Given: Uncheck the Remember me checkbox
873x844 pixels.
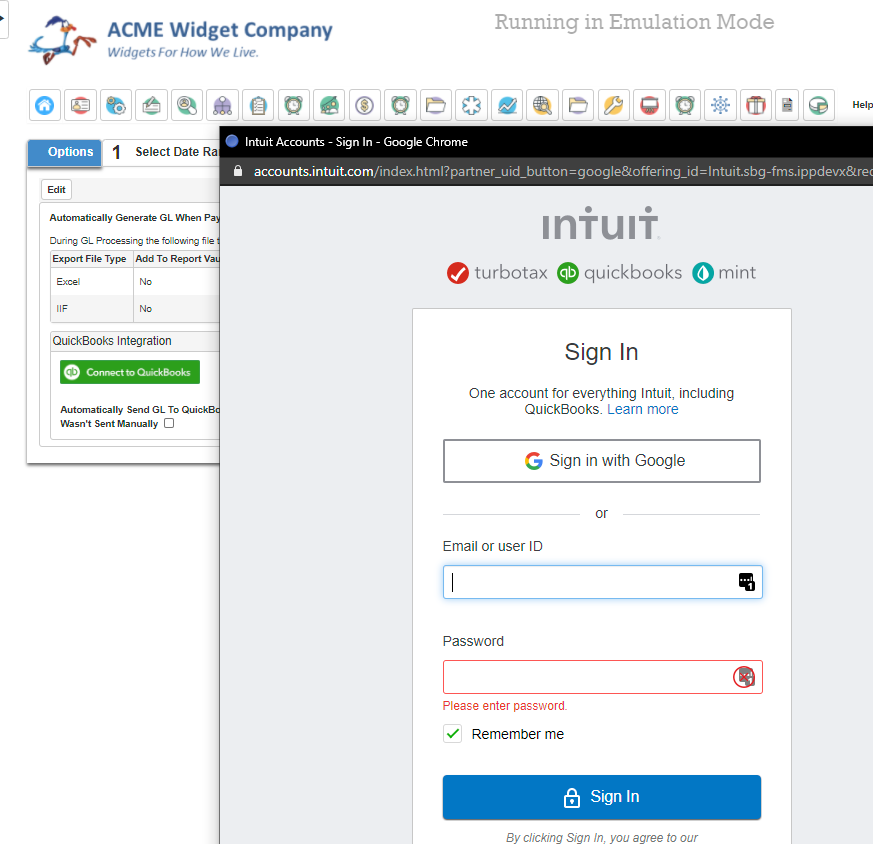Looking at the screenshot, I should pyautogui.click(x=453, y=734).
